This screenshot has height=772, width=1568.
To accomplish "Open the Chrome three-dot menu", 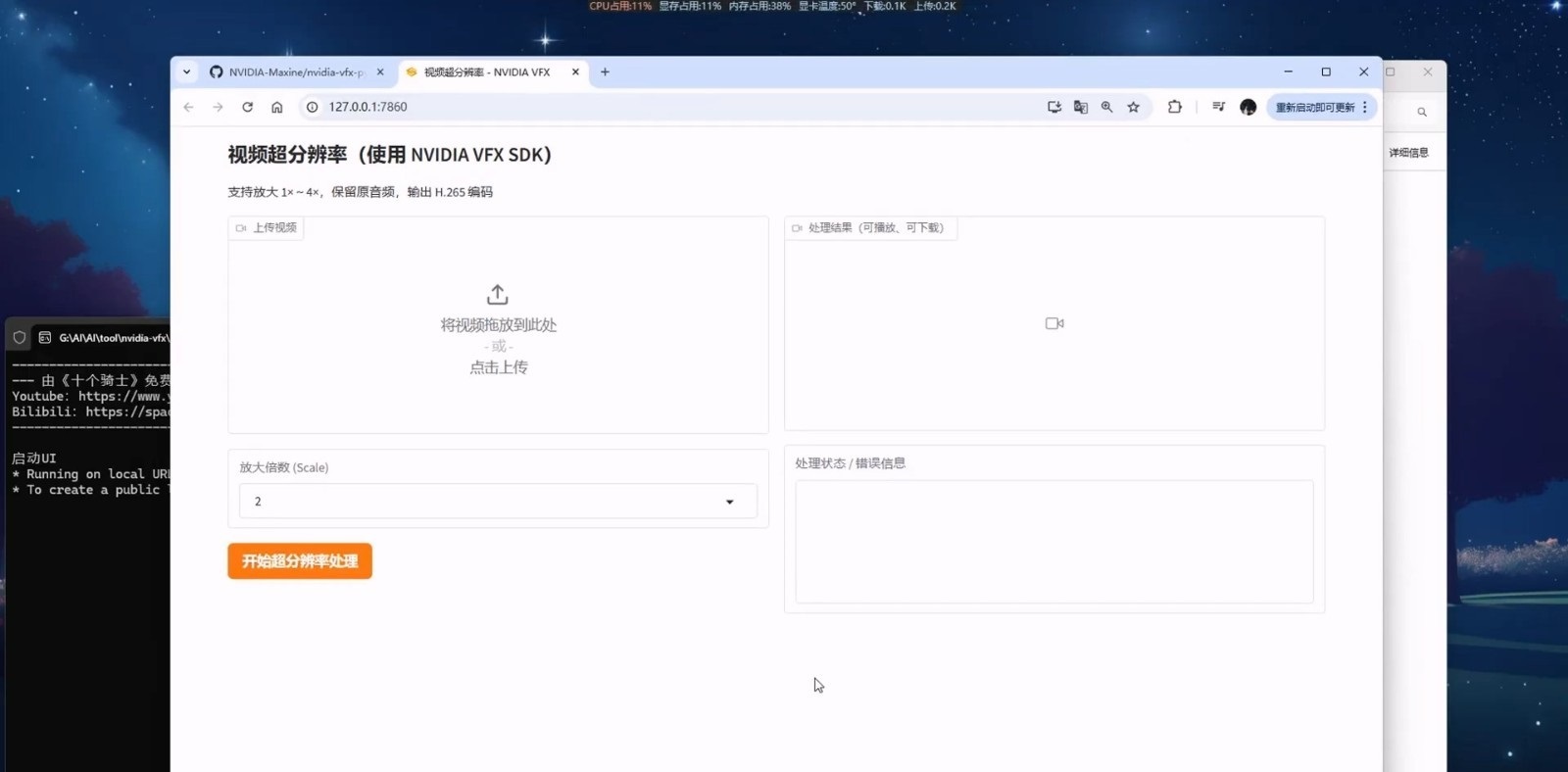I will click(1365, 107).
